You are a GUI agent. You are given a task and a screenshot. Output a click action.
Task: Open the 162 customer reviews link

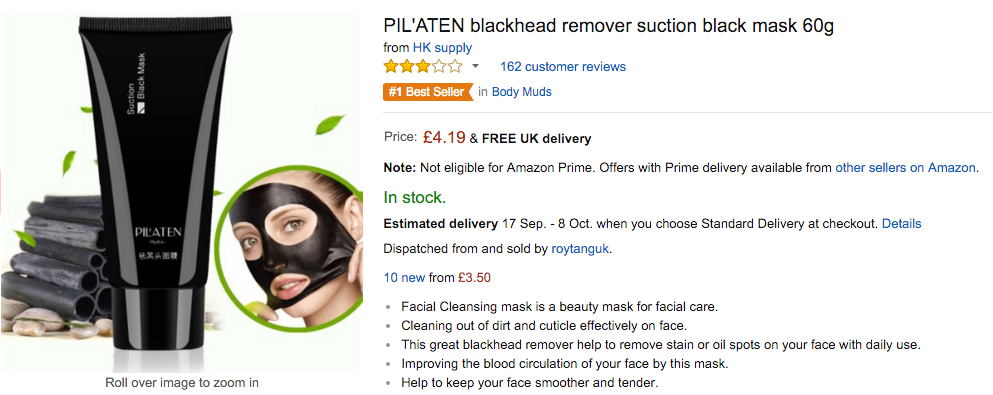(562, 66)
